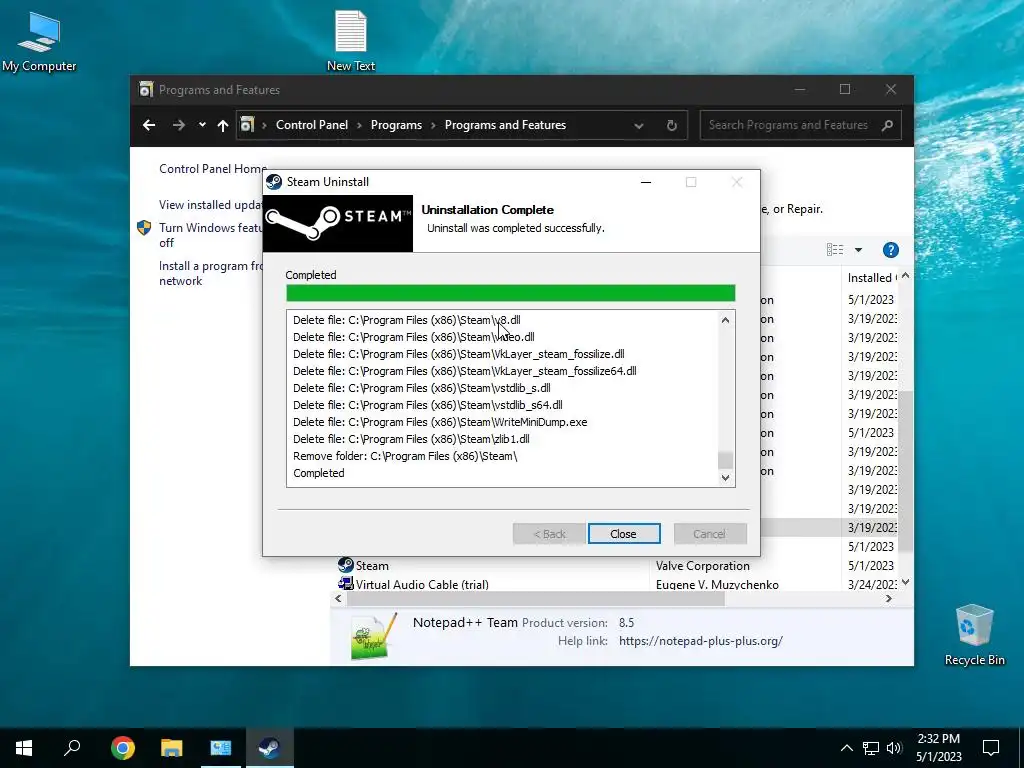Click Search Programs and Features box

(x=789, y=125)
